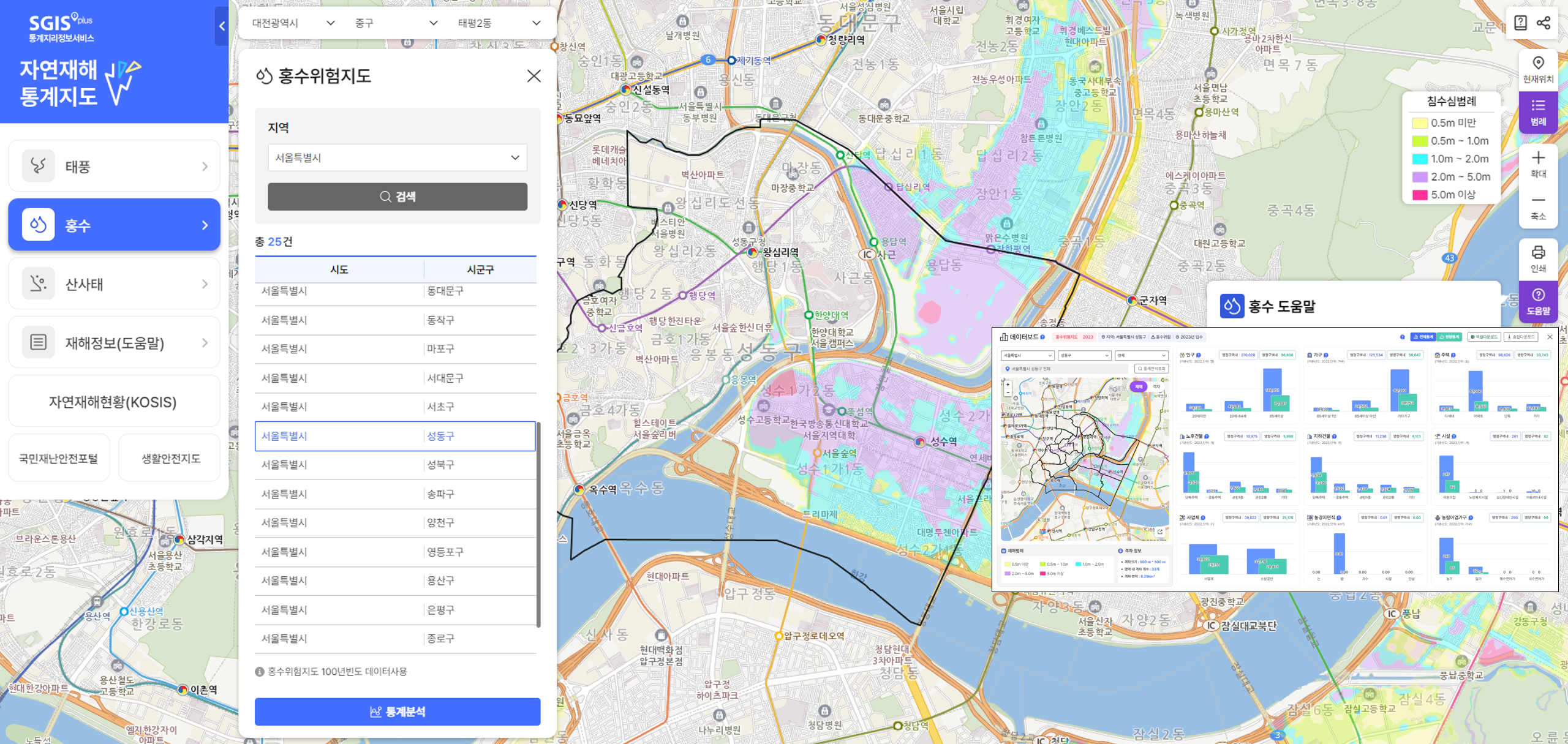This screenshot has width=1568, height=744.
Task: Close the flood risk map panel
Action: pyautogui.click(x=533, y=76)
